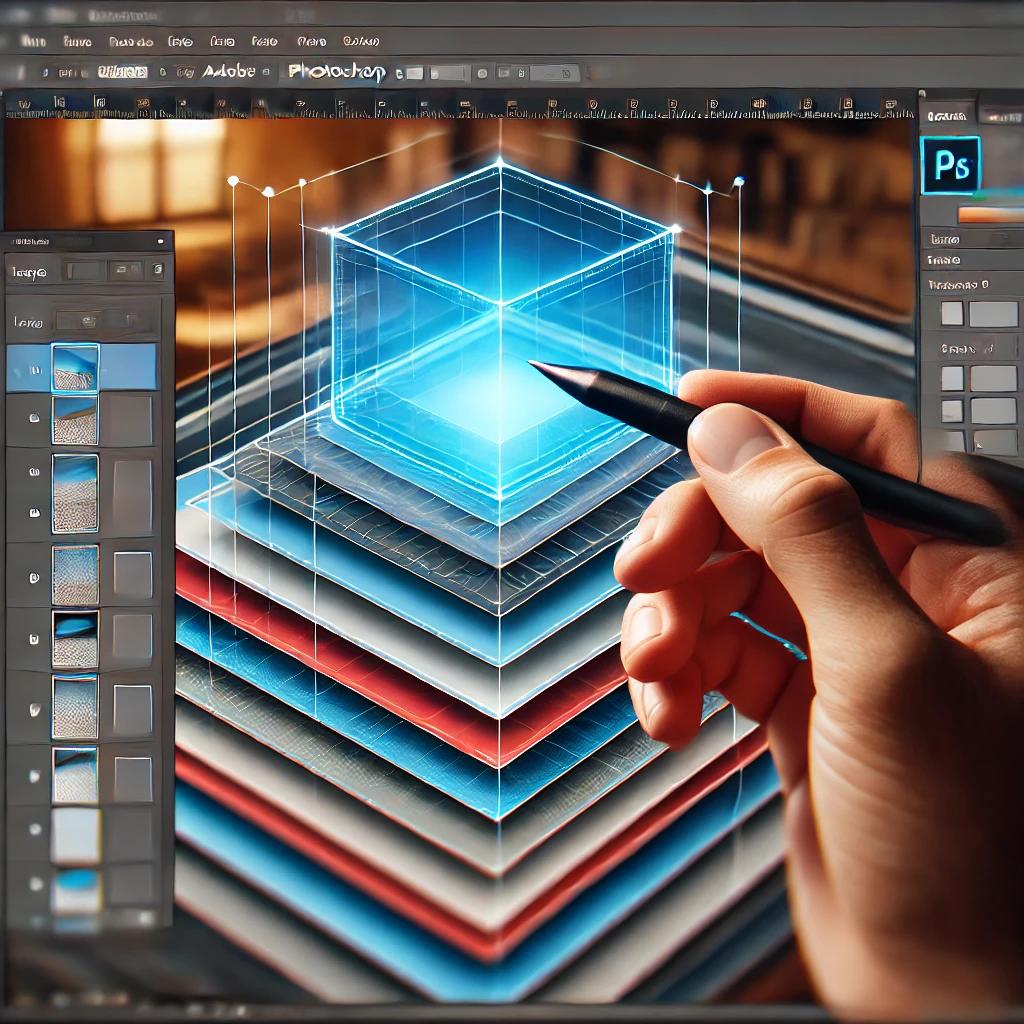1024x1024 pixels.
Task: Click the second layer's gray mask thumbnail
Action: point(130,420)
